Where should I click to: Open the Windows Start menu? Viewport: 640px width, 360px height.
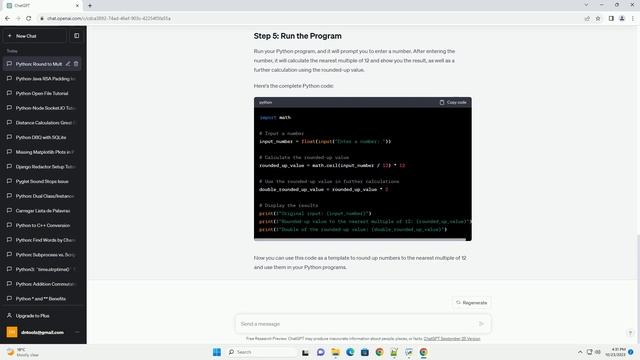pyautogui.click(x=217, y=352)
